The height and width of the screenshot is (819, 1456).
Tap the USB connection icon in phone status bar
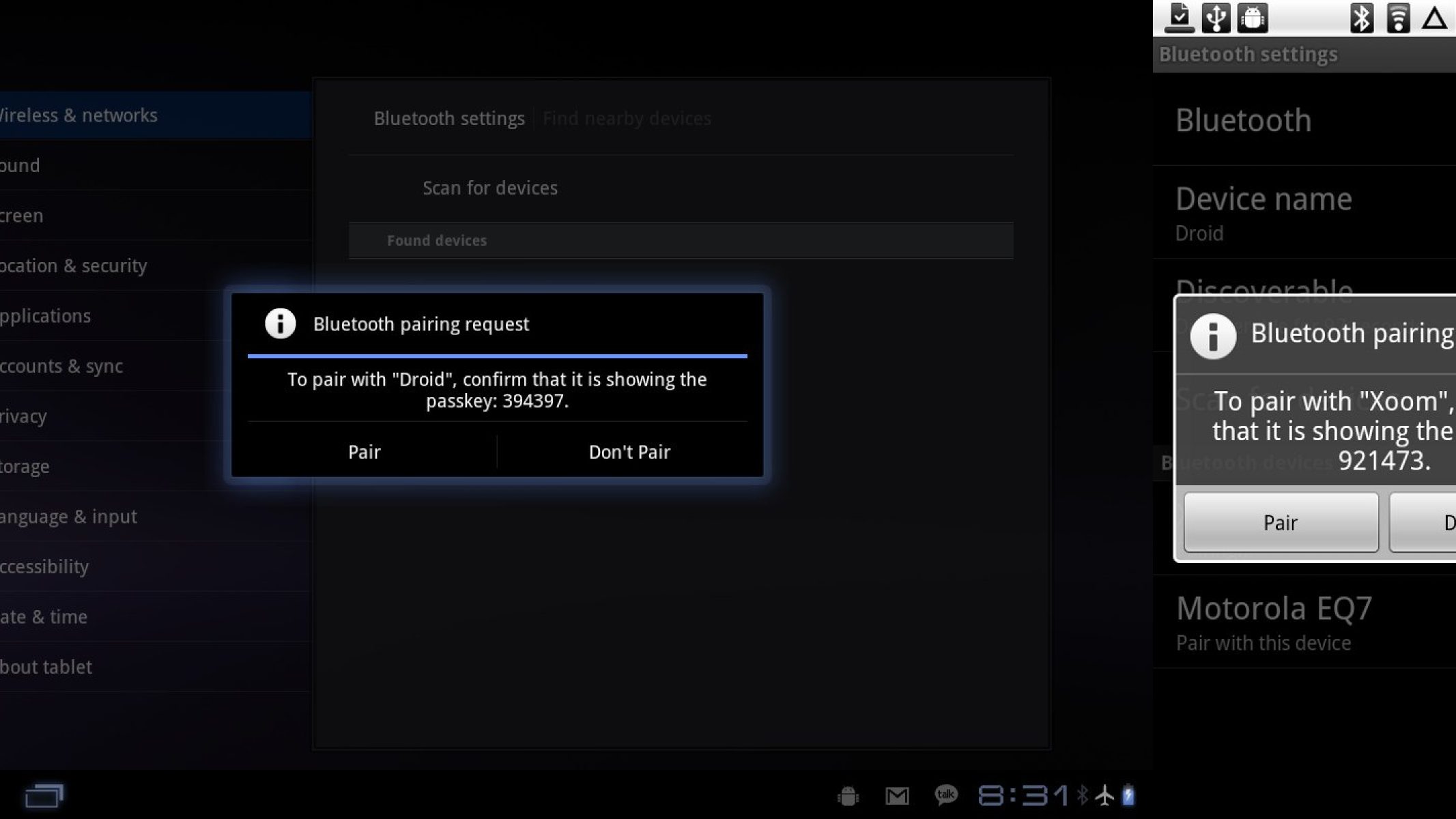tap(1216, 18)
